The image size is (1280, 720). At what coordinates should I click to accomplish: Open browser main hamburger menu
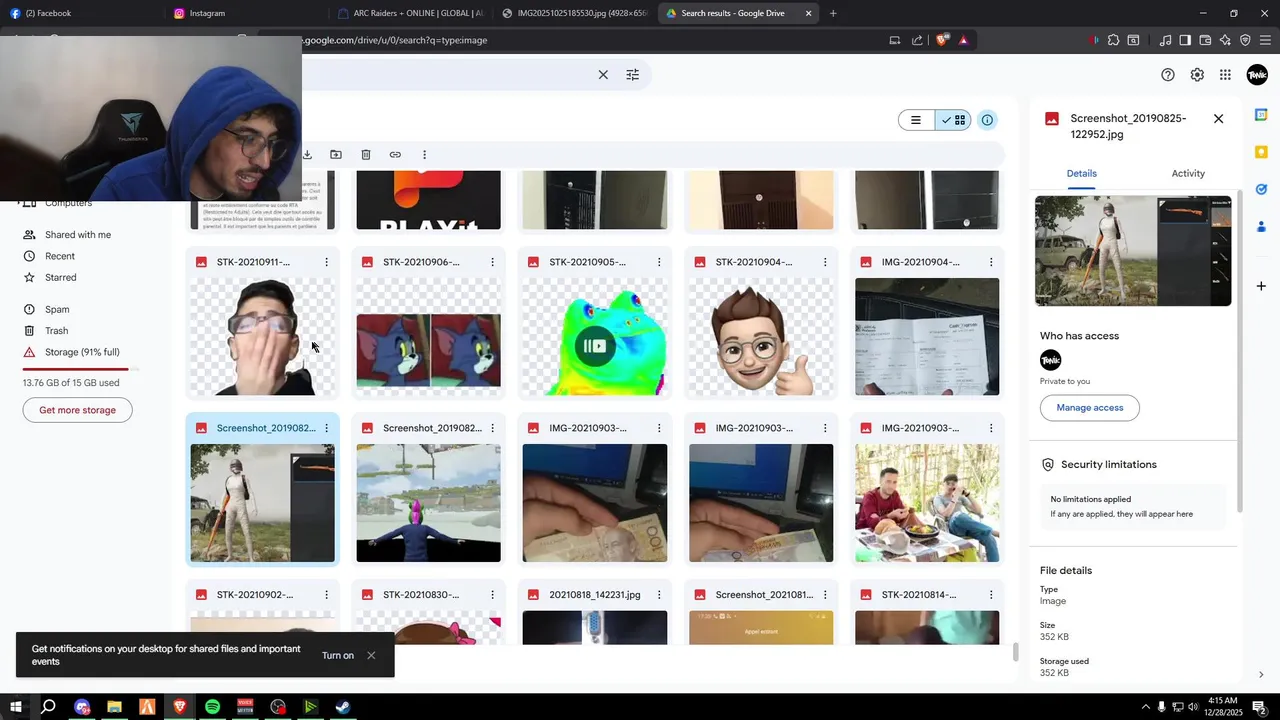(1265, 40)
